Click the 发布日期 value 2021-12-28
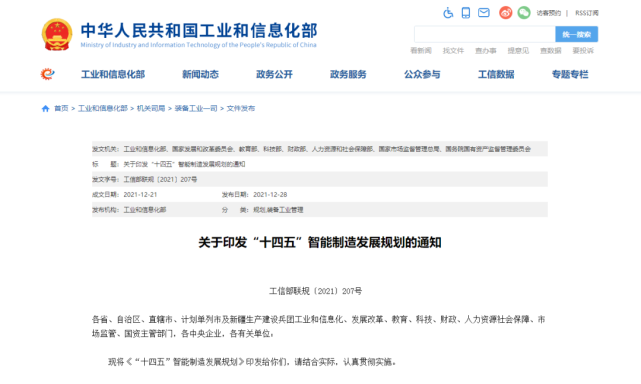The width and height of the screenshot is (641, 384). [x=270, y=195]
